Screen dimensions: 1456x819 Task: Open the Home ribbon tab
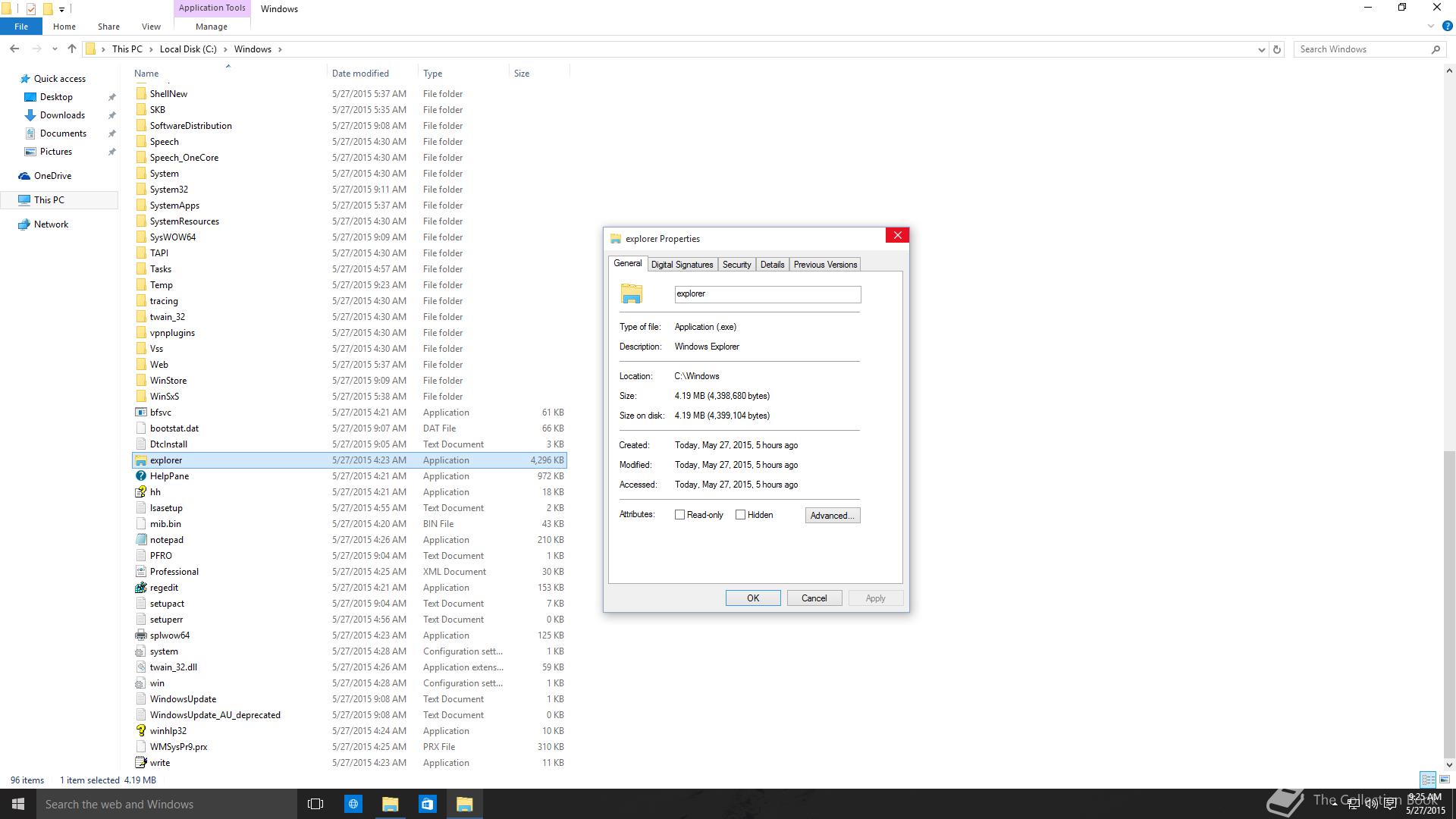pos(64,26)
